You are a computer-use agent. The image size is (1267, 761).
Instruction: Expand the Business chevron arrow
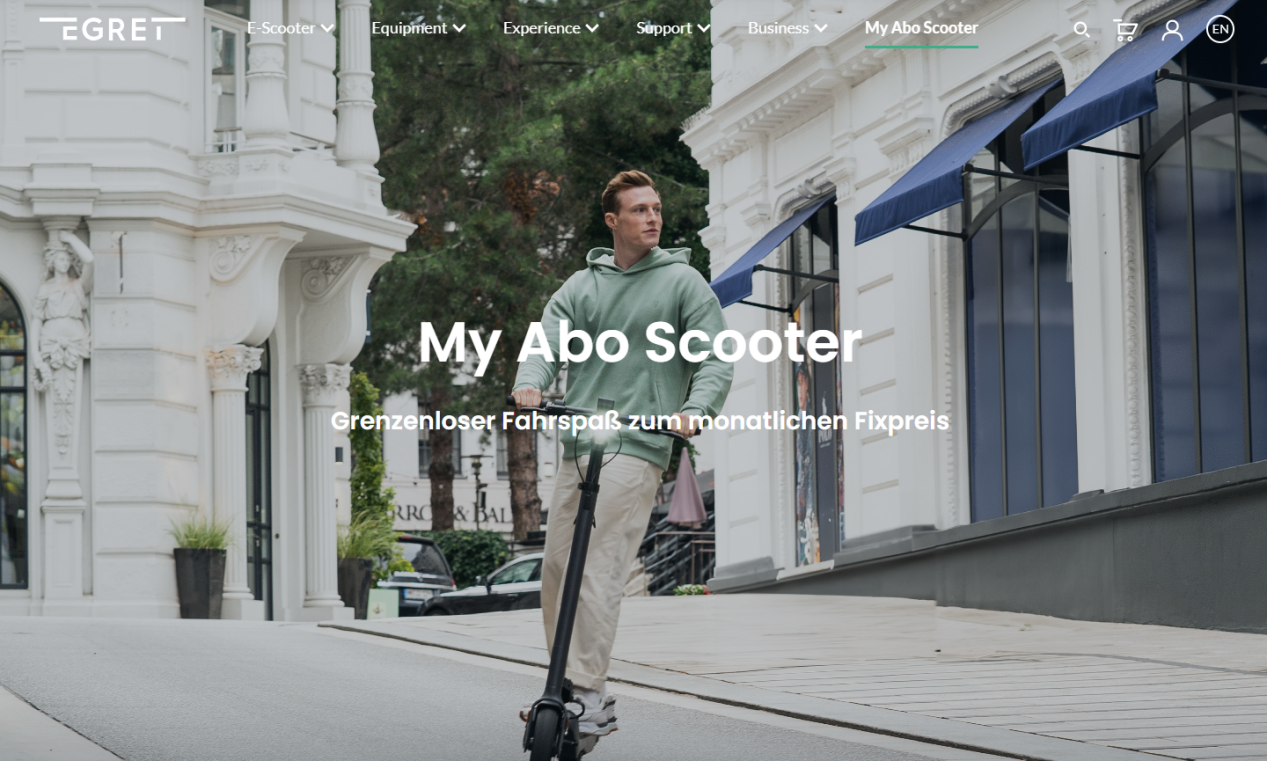click(x=820, y=28)
